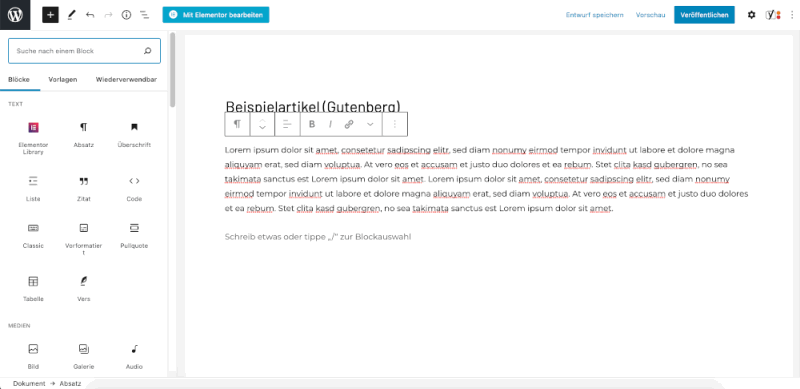
Task: Switch to the Wiederverwendbar tab
Action: tap(126, 80)
